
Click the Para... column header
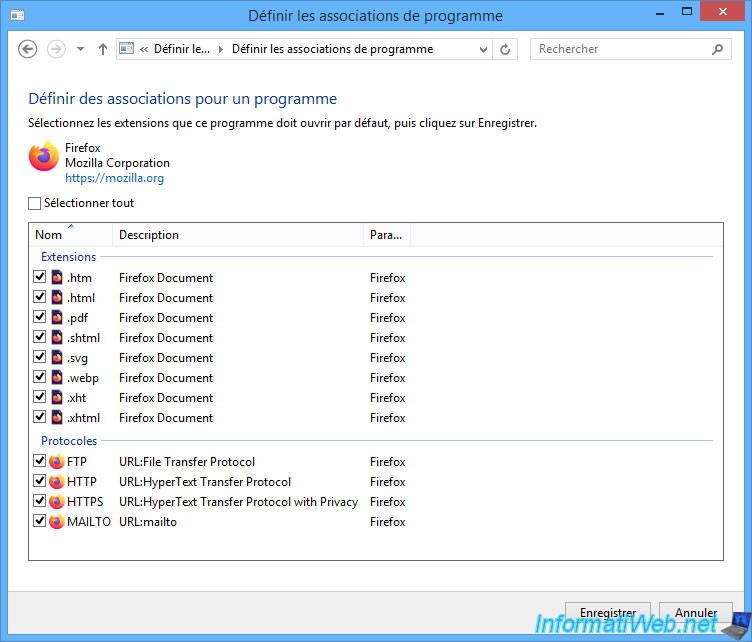click(x=387, y=235)
